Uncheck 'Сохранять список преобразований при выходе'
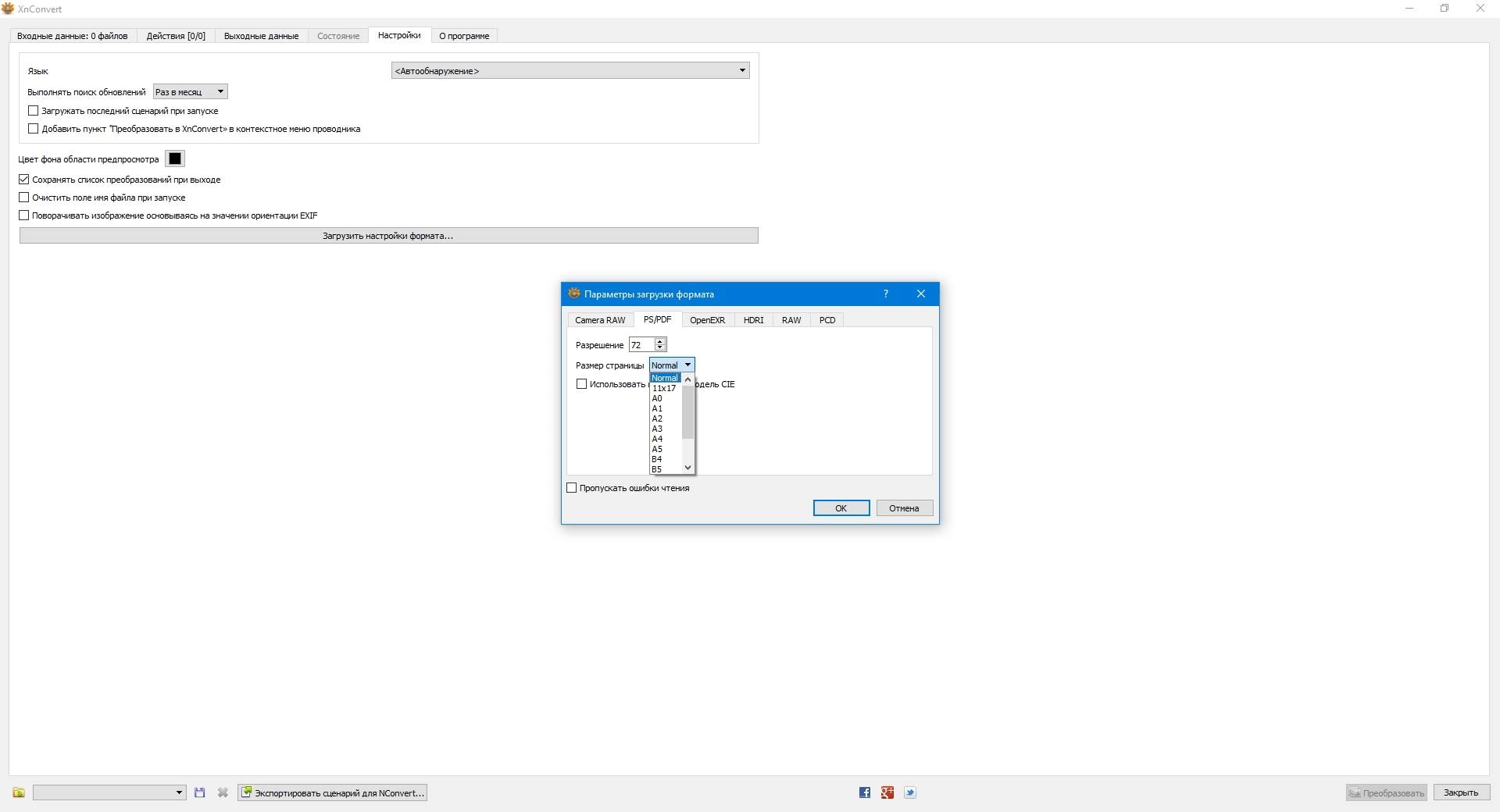The image size is (1500, 812). tap(23, 180)
